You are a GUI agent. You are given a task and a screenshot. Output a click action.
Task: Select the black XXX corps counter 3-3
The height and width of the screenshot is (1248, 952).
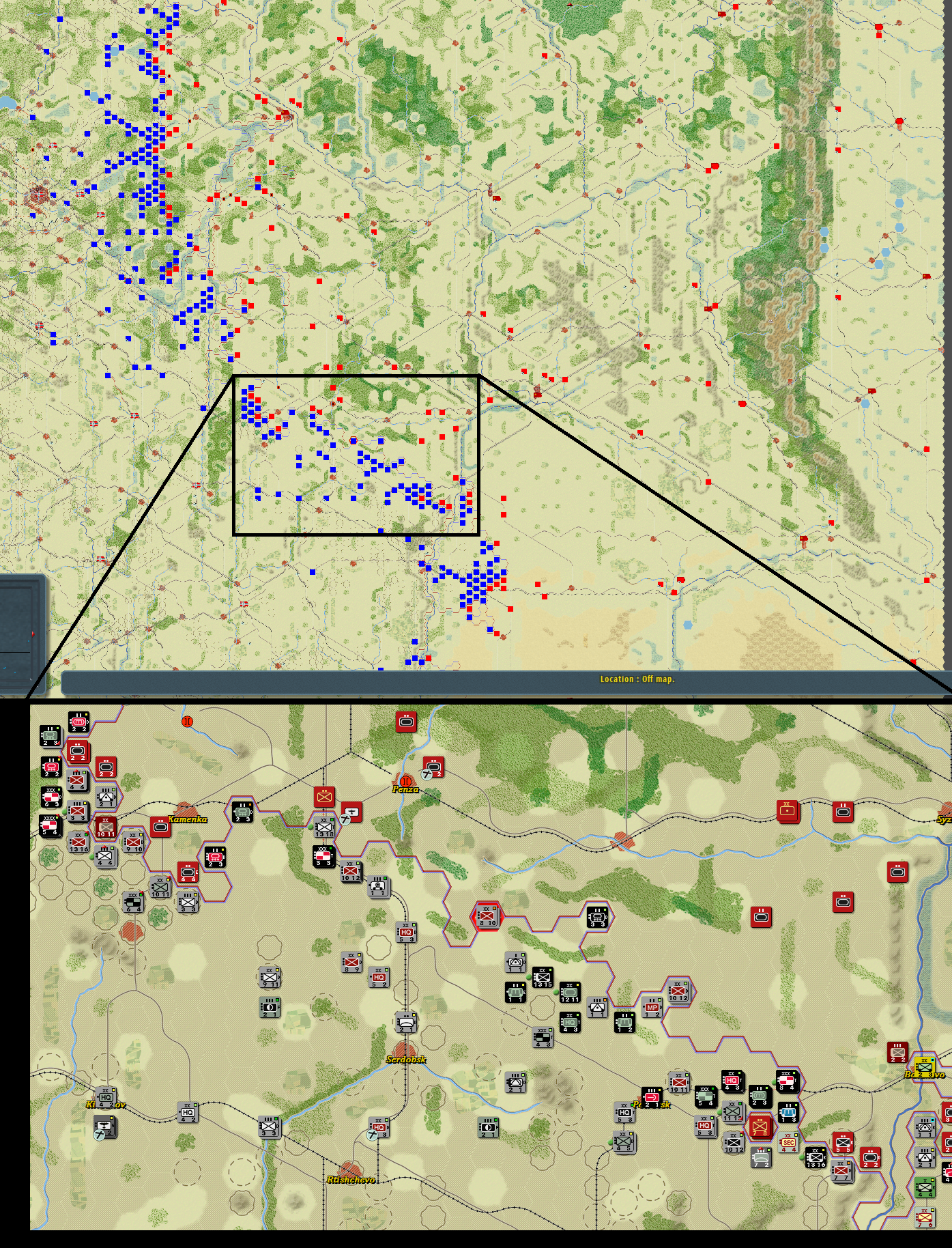click(323, 856)
